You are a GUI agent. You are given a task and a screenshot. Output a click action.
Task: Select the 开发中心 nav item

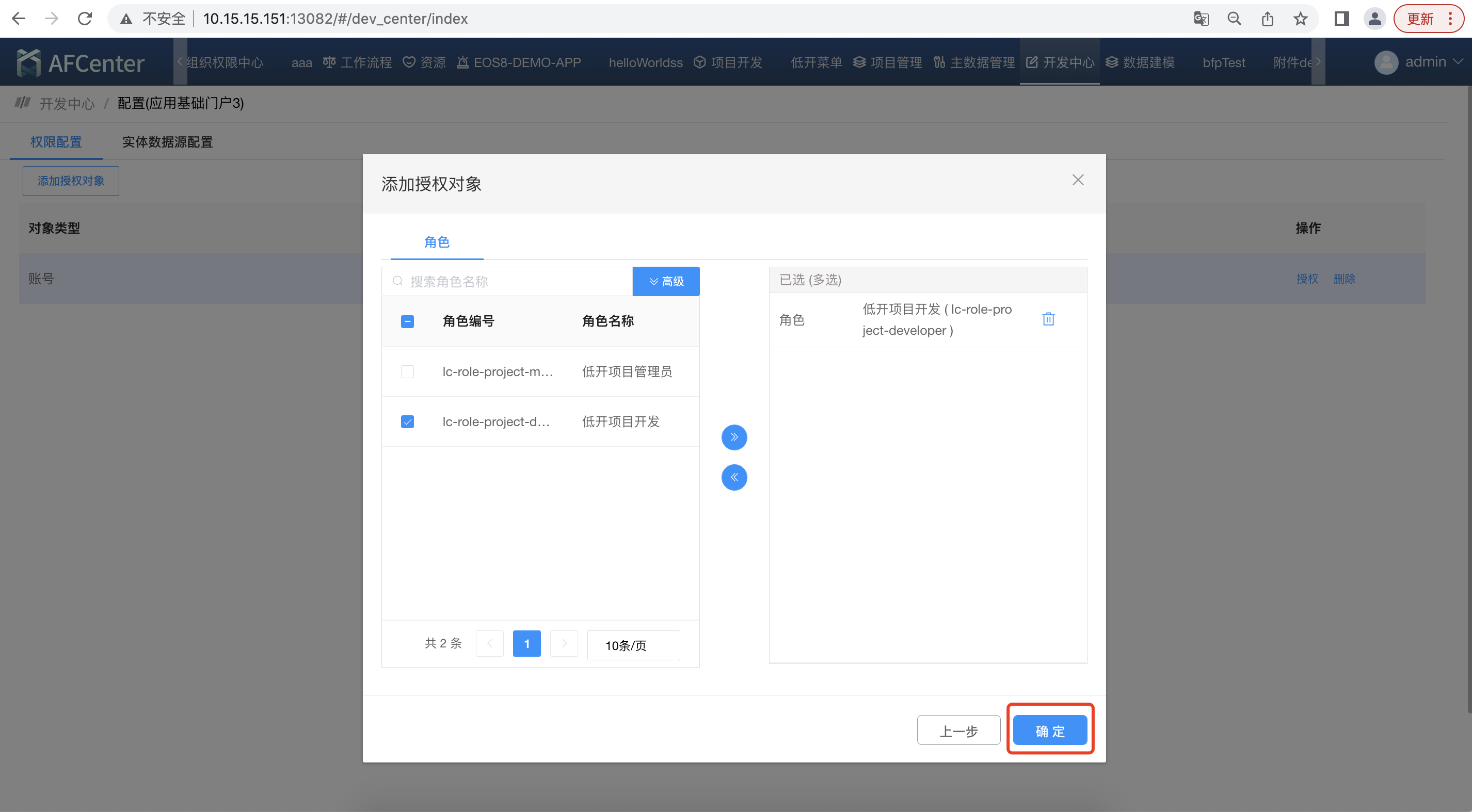click(1060, 63)
